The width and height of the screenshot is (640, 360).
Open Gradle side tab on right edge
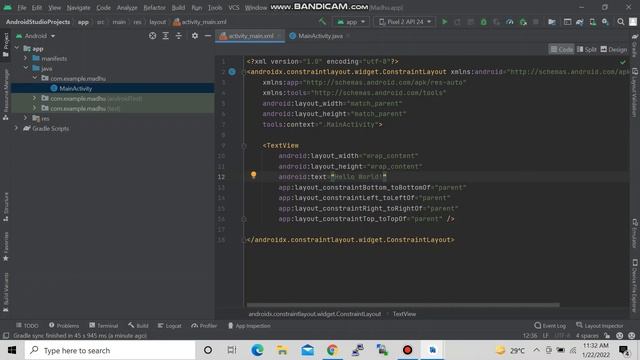point(635,46)
